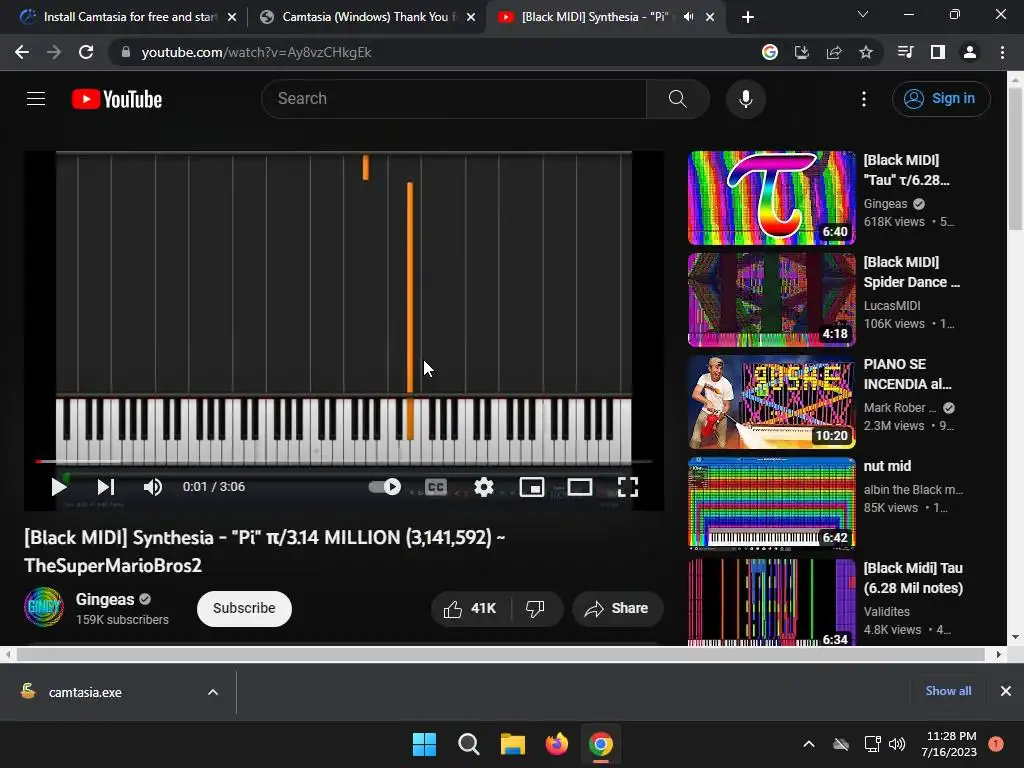The height and width of the screenshot is (768, 1024).
Task: Open the Windows Start menu
Action: coord(424,744)
